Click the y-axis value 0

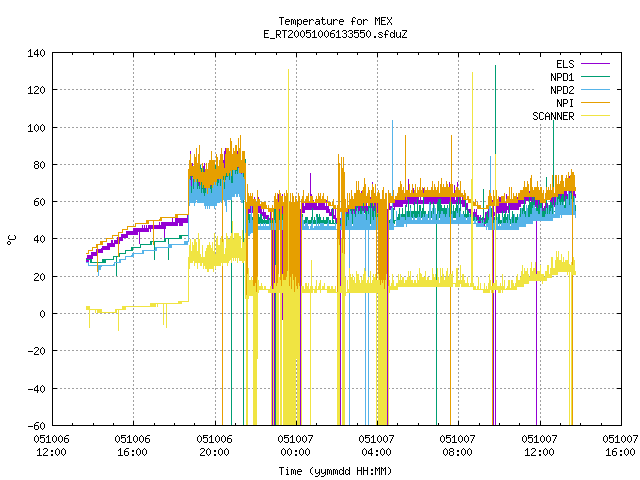(x=42, y=314)
